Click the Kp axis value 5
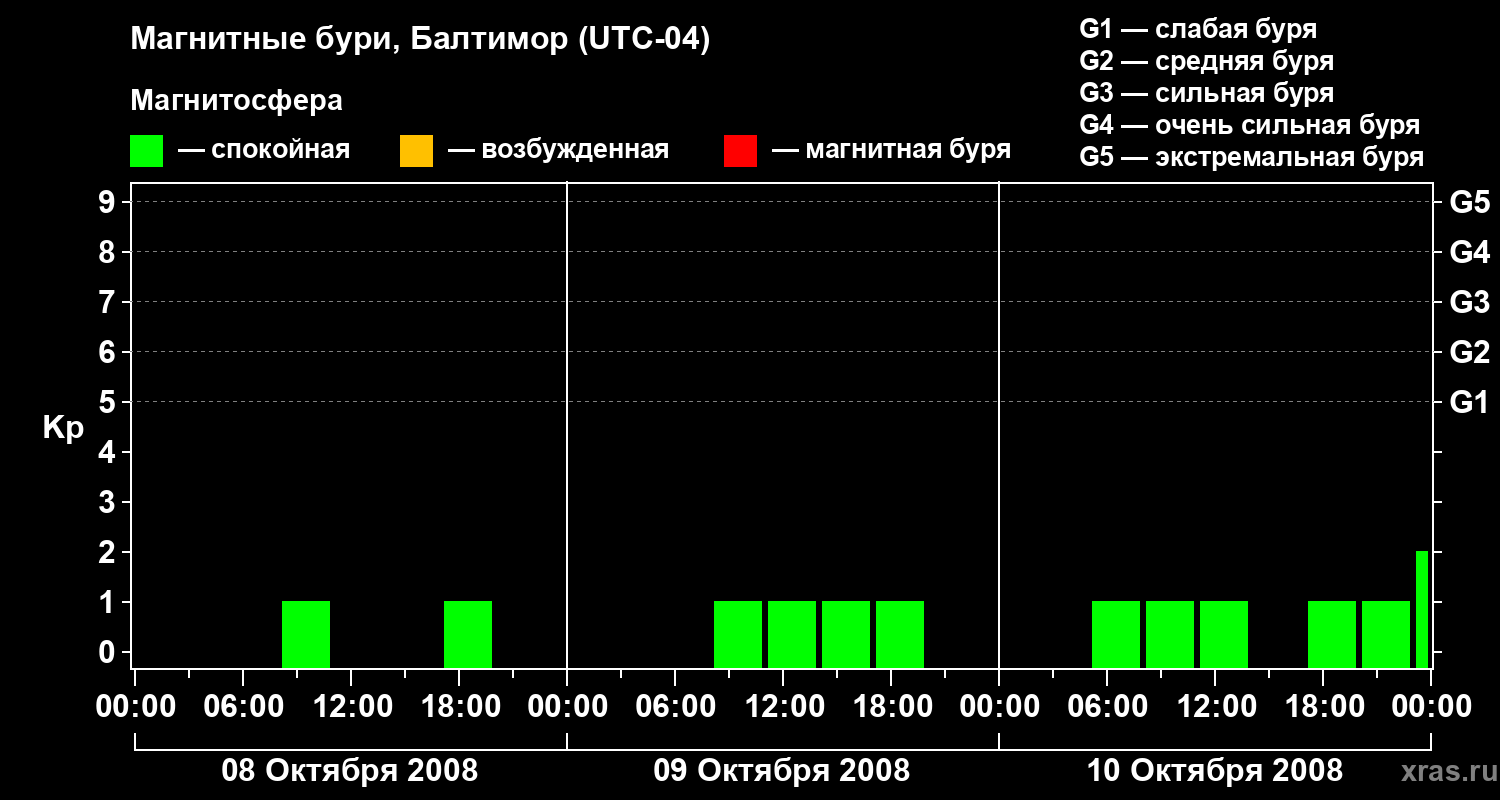 (109, 403)
